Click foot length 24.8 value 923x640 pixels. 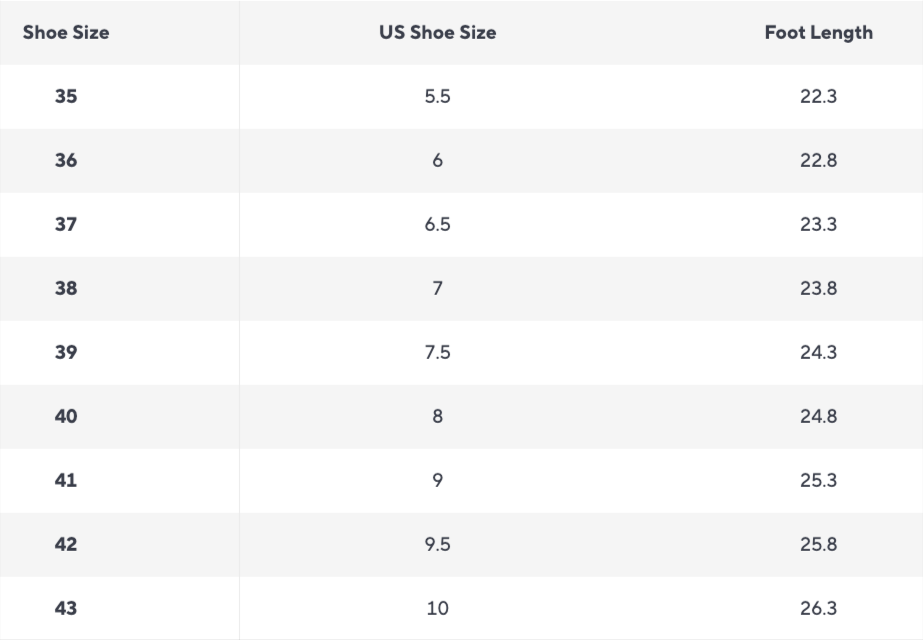click(x=818, y=416)
